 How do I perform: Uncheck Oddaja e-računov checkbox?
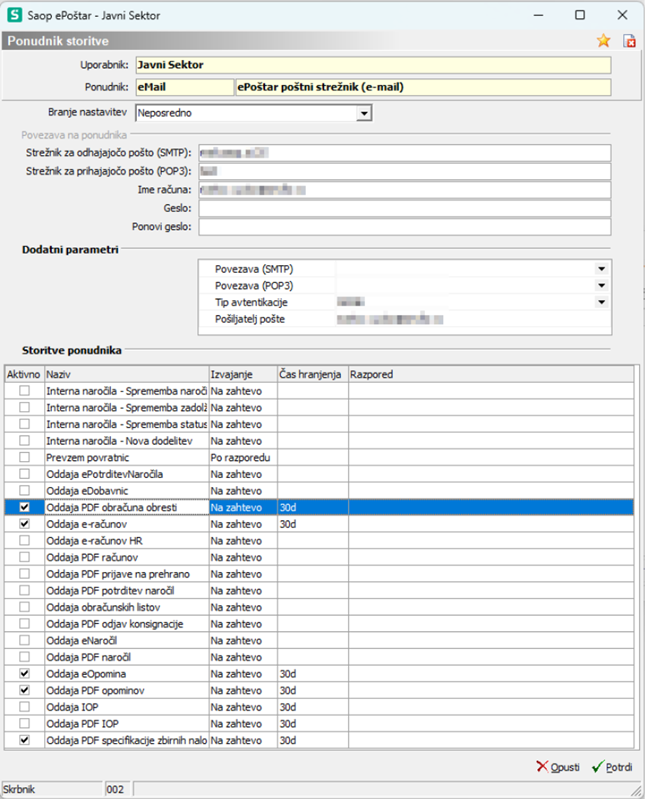coord(24,524)
